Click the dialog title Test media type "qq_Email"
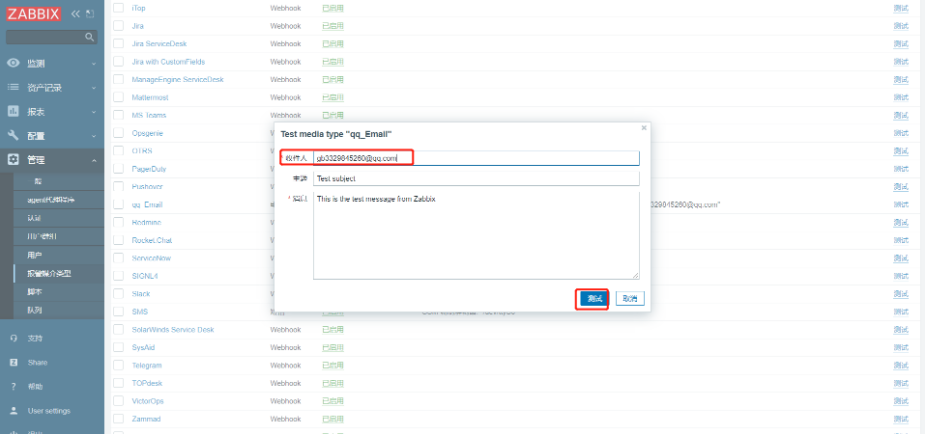Screen dimensions: 925x434 (336, 134)
